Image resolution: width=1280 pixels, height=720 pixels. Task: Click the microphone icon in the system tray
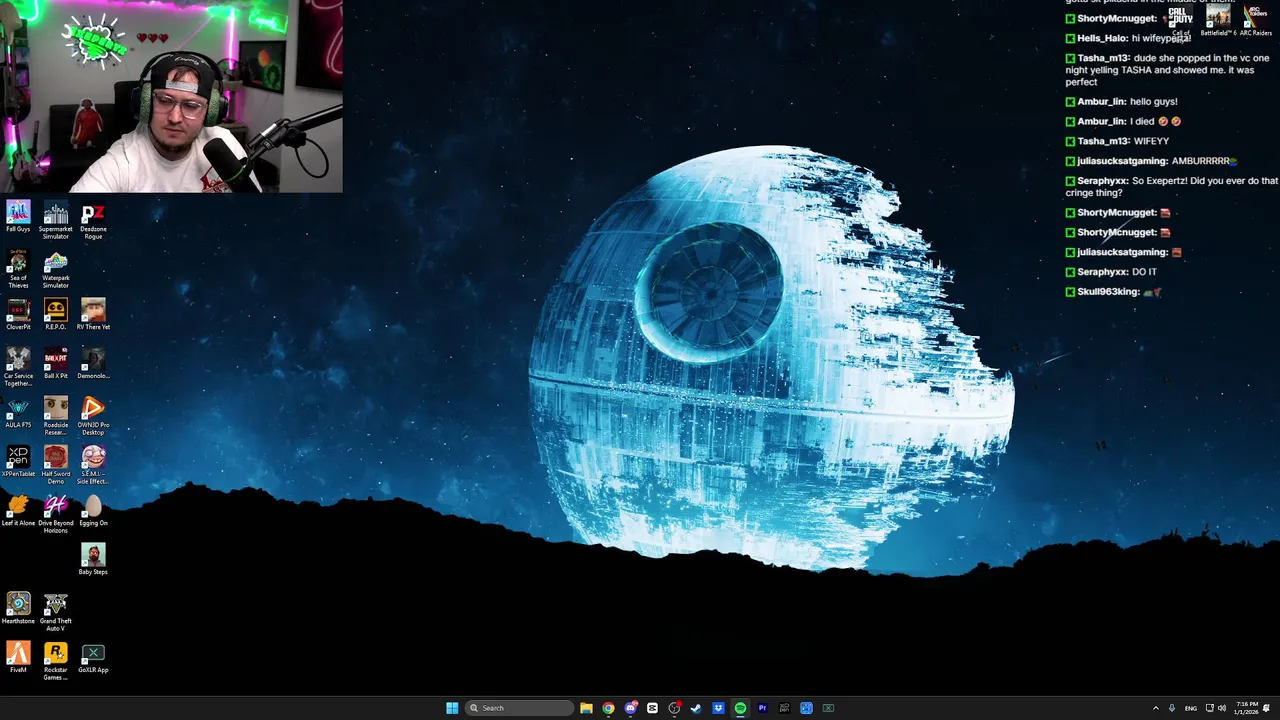point(1172,708)
